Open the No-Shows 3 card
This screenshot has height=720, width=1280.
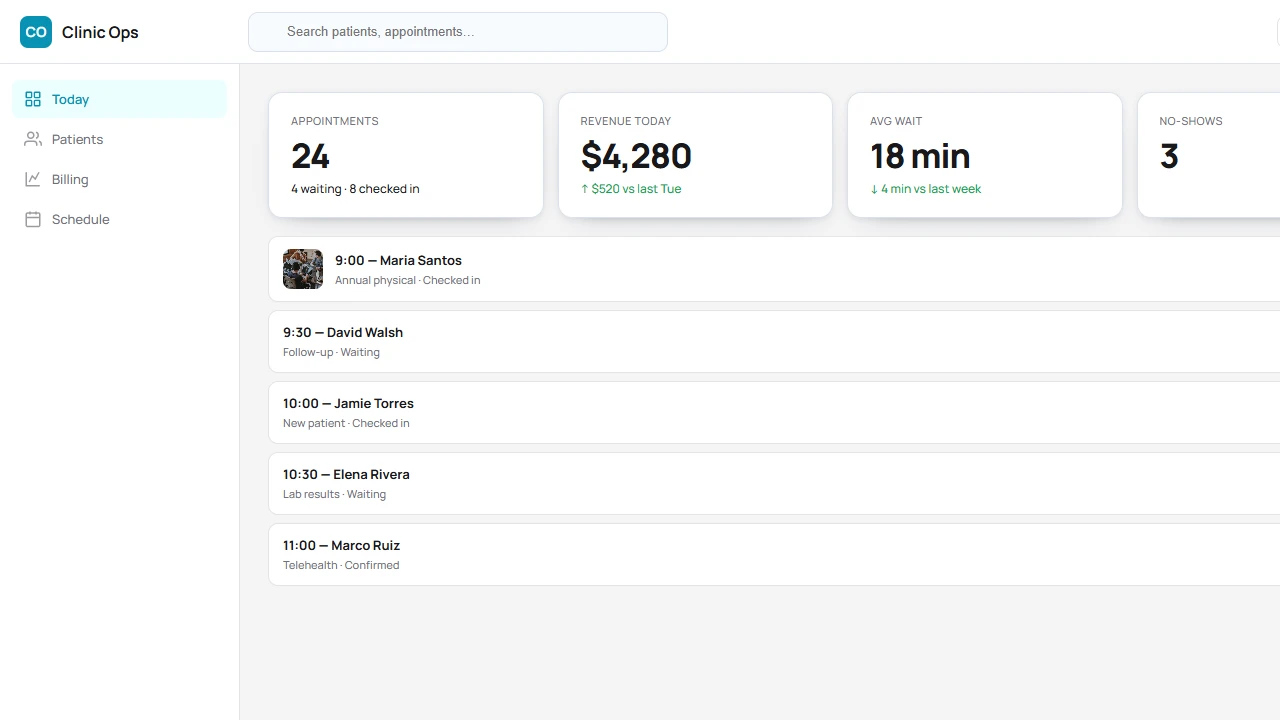point(1209,155)
